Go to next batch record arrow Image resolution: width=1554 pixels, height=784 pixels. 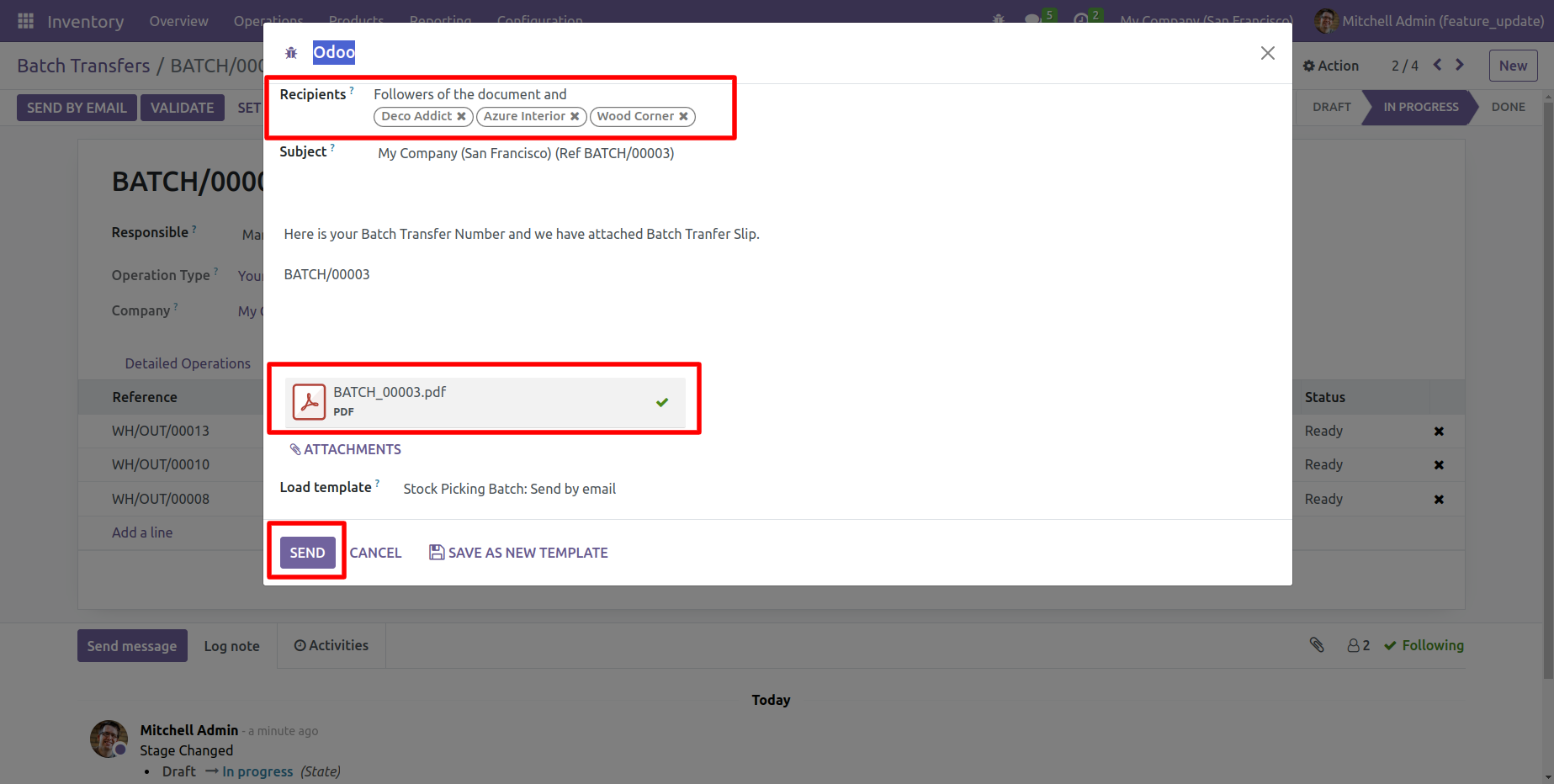click(x=1460, y=65)
